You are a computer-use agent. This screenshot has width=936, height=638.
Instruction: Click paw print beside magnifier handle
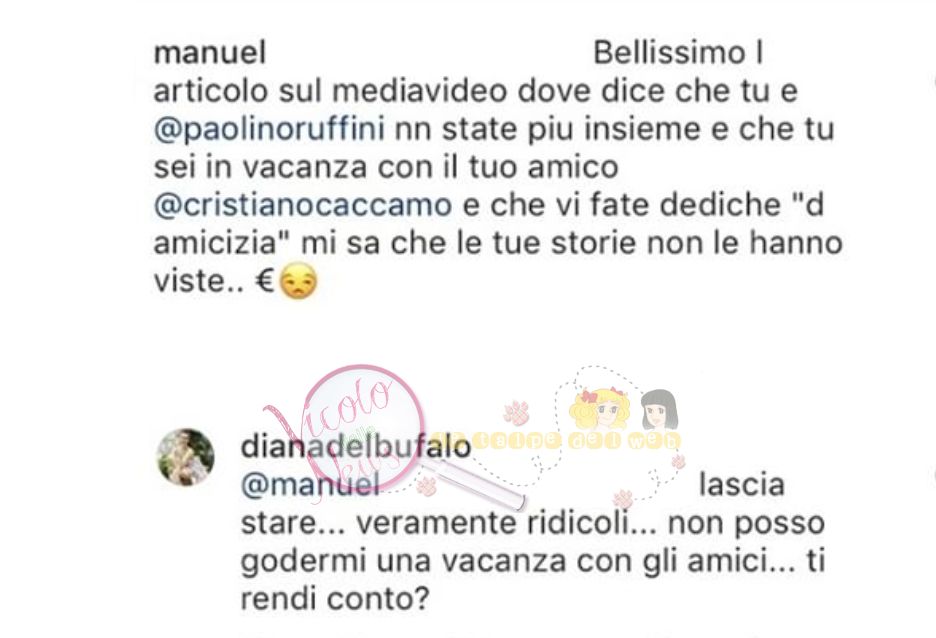(x=427, y=486)
